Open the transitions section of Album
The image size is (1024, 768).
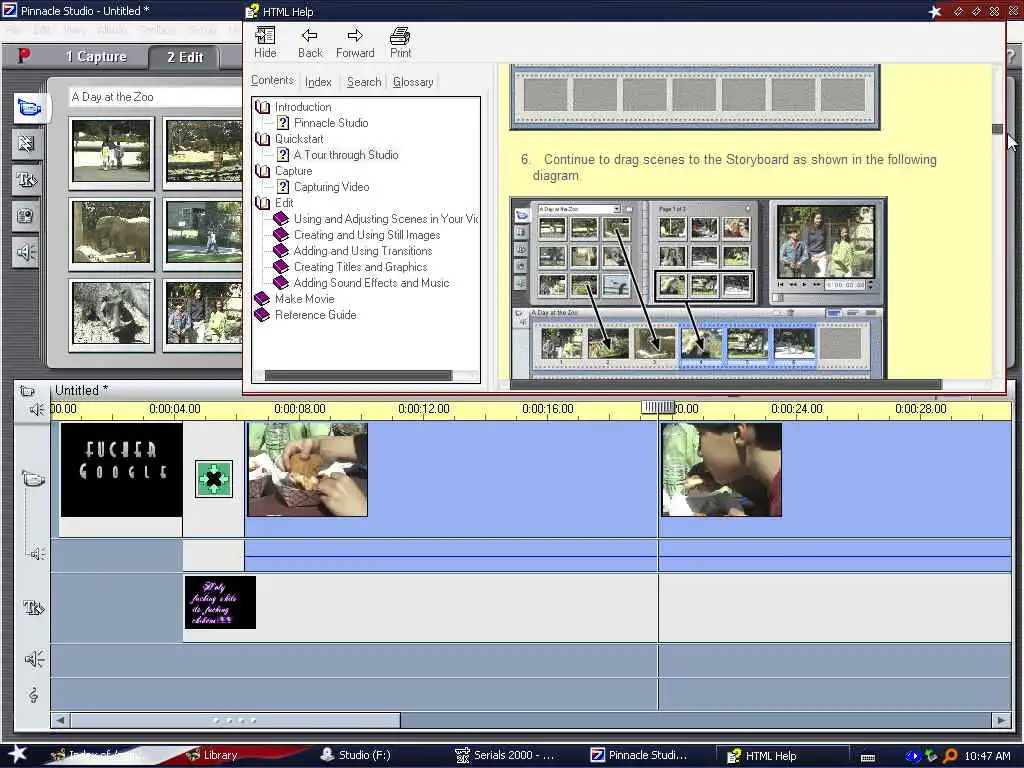pos(27,144)
